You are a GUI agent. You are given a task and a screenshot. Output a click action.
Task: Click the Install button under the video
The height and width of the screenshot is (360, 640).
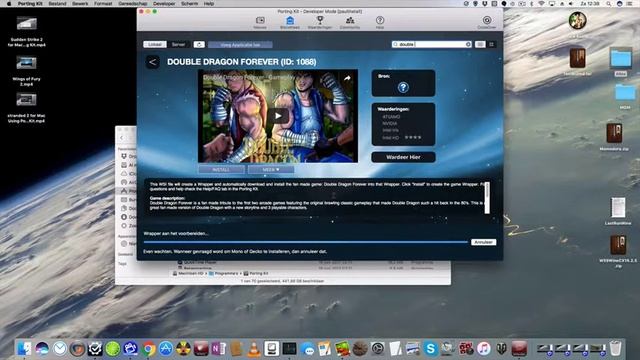(222, 169)
